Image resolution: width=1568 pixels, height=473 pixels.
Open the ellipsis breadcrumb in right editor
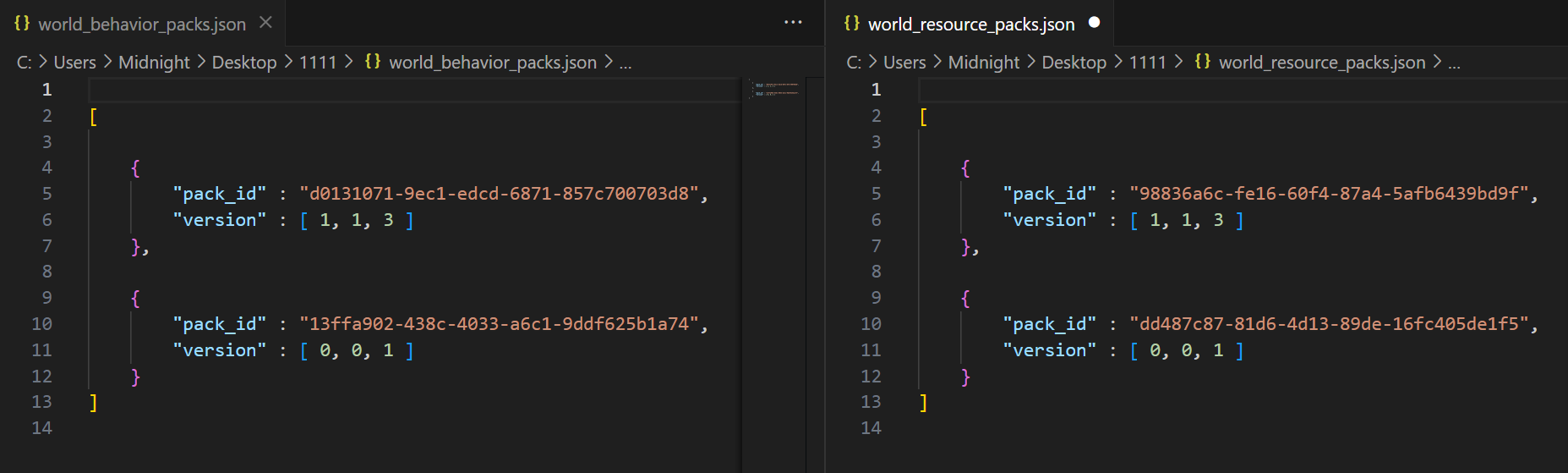pos(1455,63)
